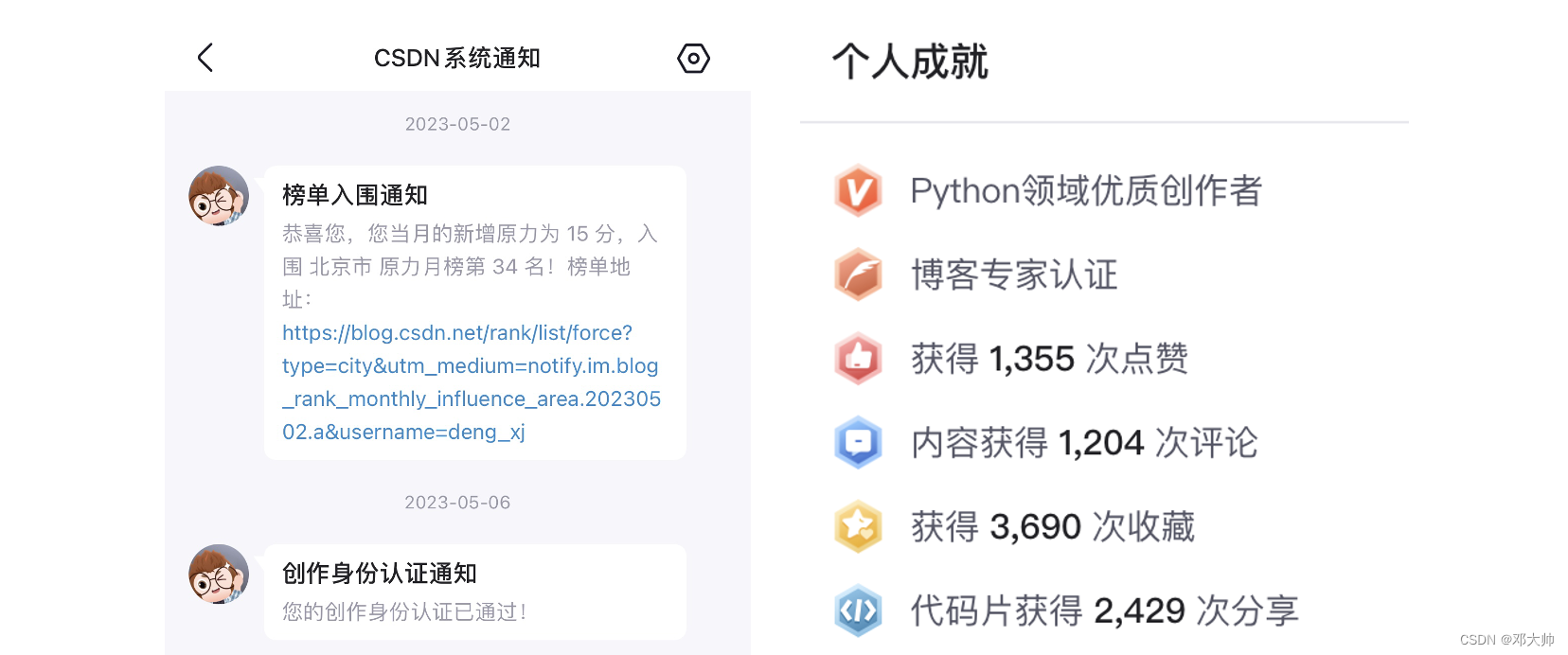Click the 恭喜您 ranking message body text

coord(471,266)
